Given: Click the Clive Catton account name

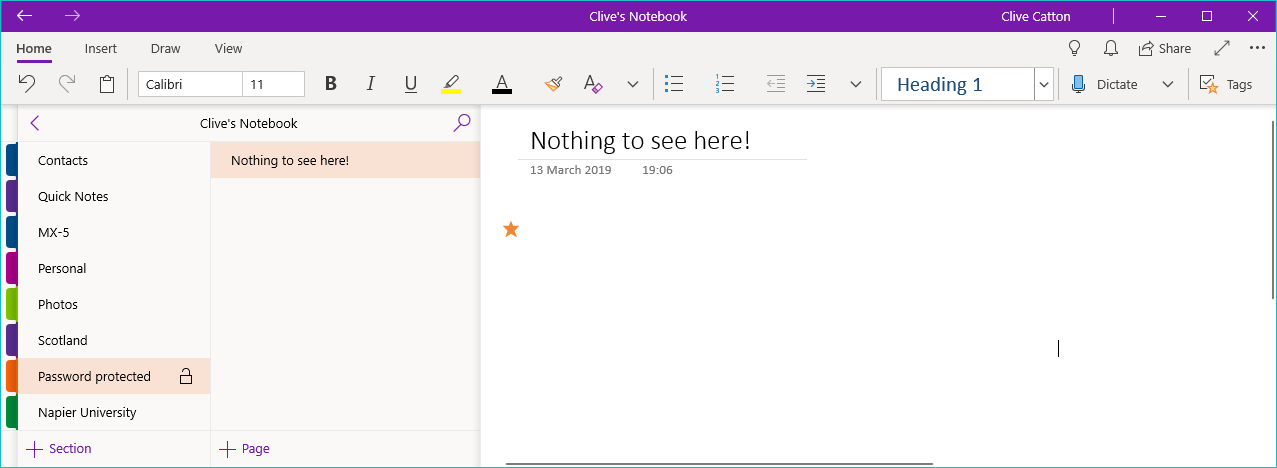Looking at the screenshot, I should pyautogui.click(x=1036, y=16).
